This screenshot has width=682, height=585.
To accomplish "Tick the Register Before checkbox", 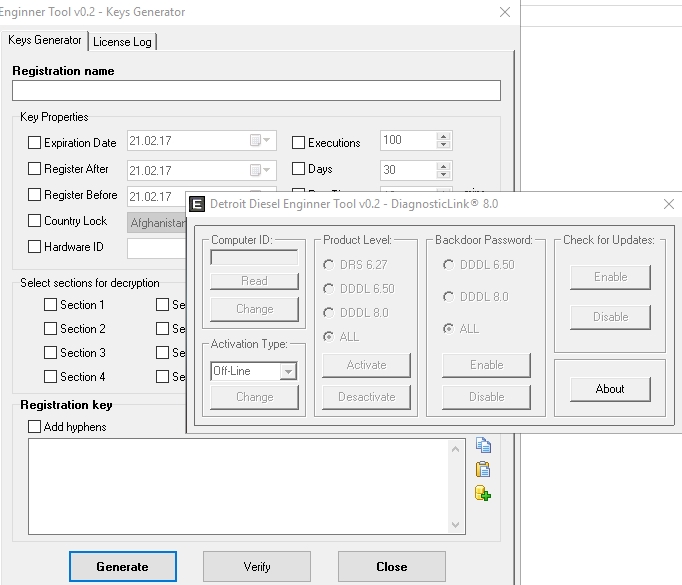I will [34, 194].
